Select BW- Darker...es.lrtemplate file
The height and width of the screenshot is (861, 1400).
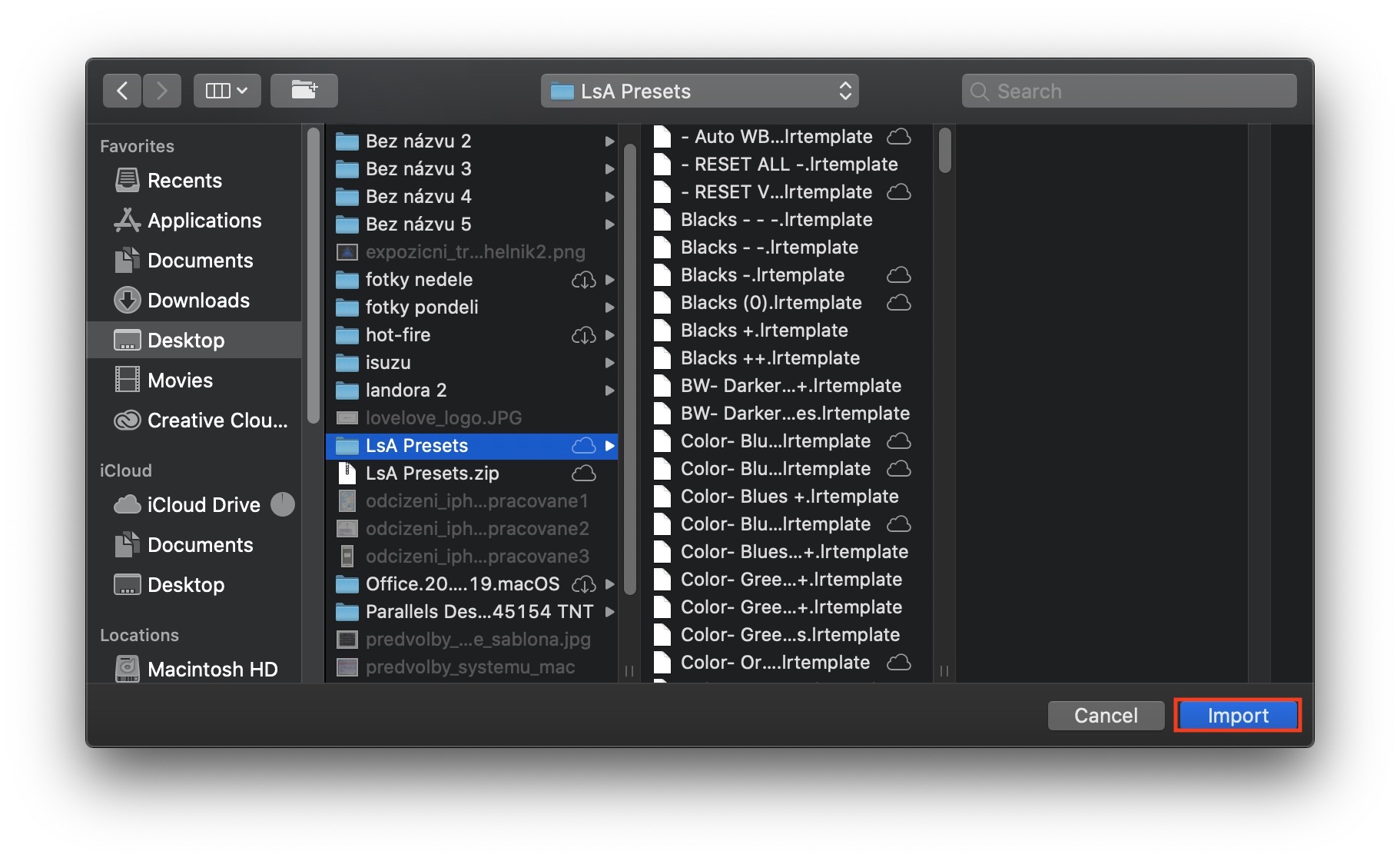(x=788, y=414)
